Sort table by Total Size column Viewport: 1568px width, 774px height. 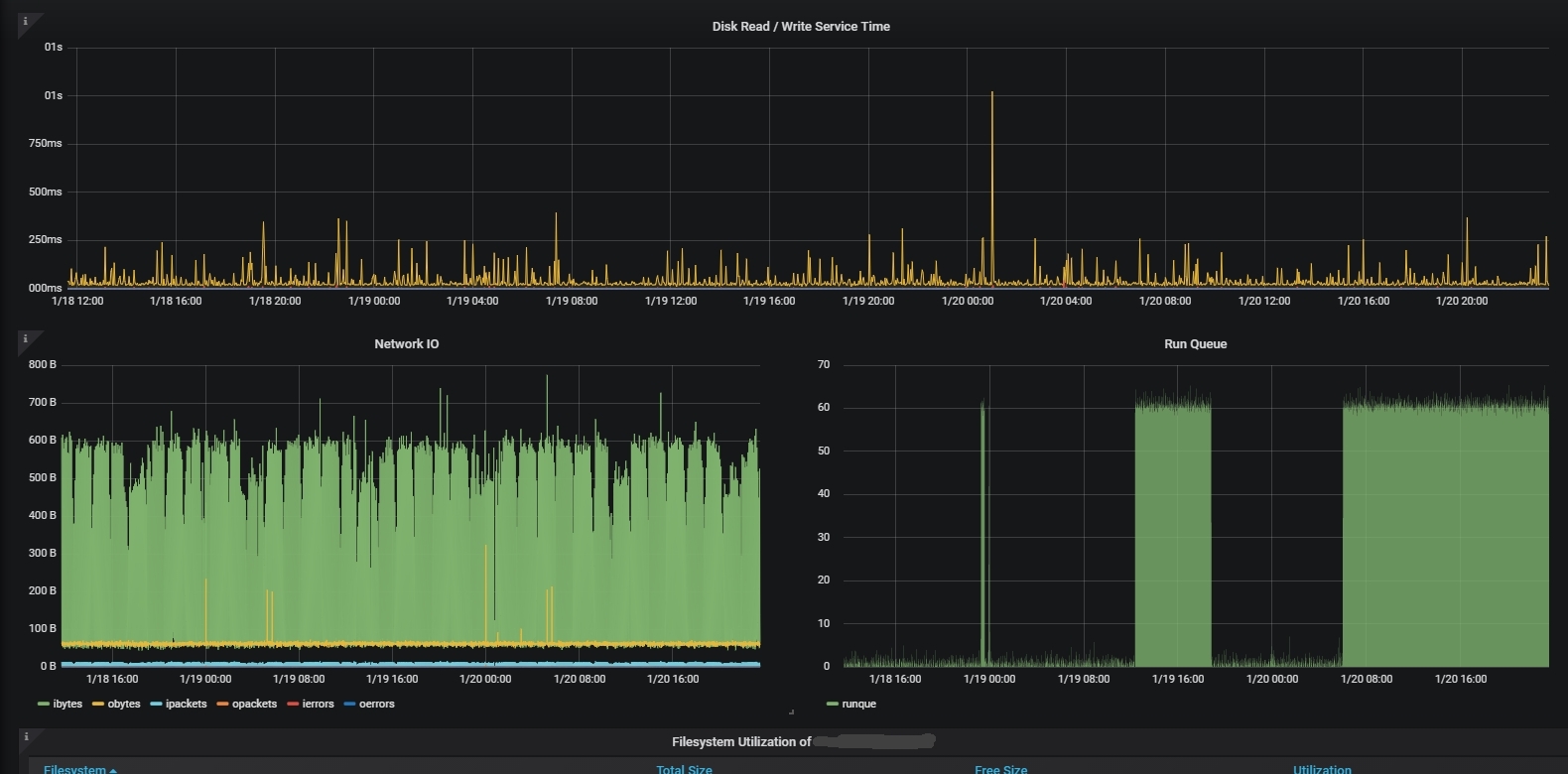(684, 769)
